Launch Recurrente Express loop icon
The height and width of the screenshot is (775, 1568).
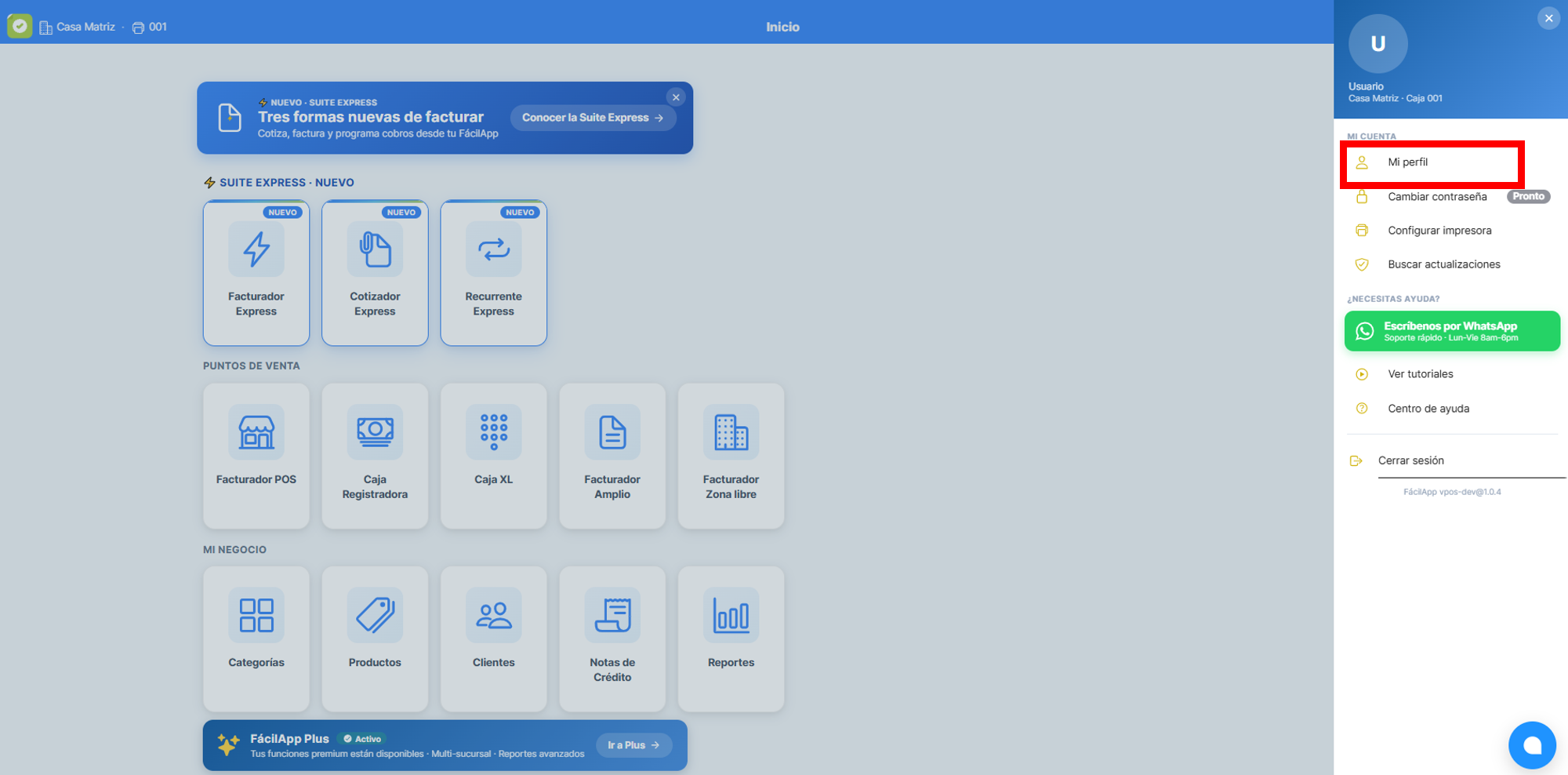click(494, 249)
